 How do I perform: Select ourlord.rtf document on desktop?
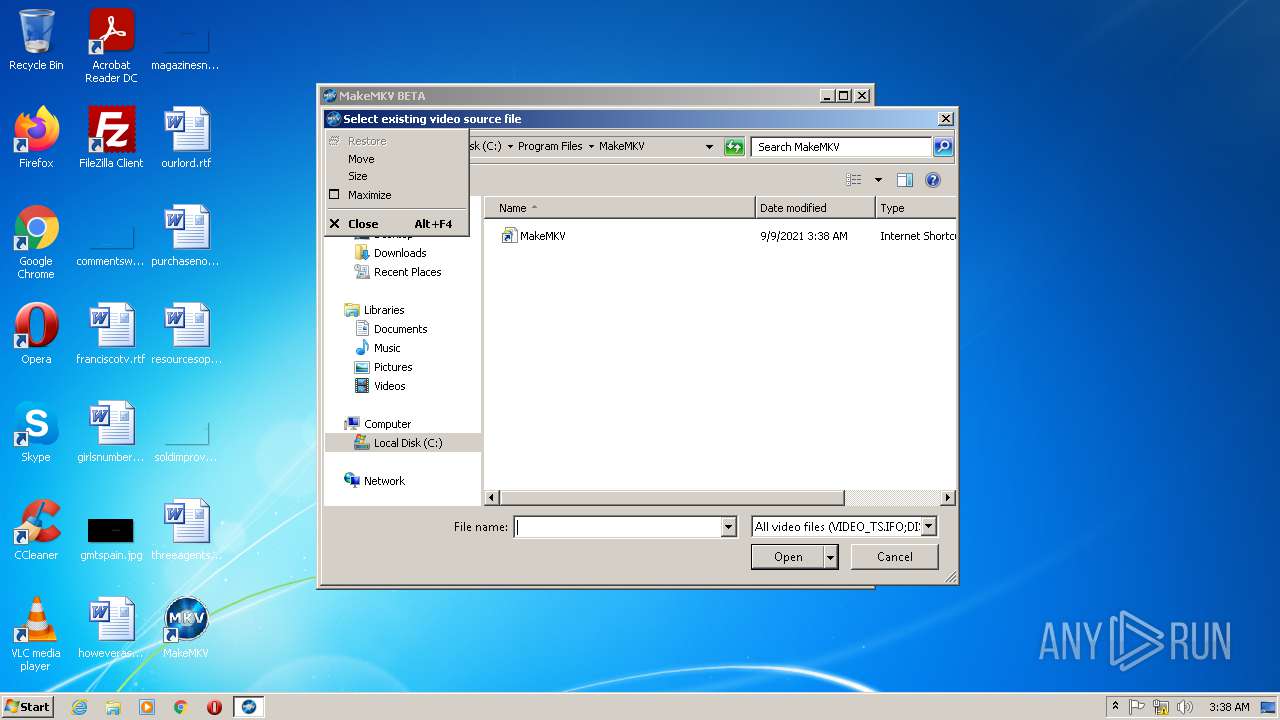(x=186, y=137)
